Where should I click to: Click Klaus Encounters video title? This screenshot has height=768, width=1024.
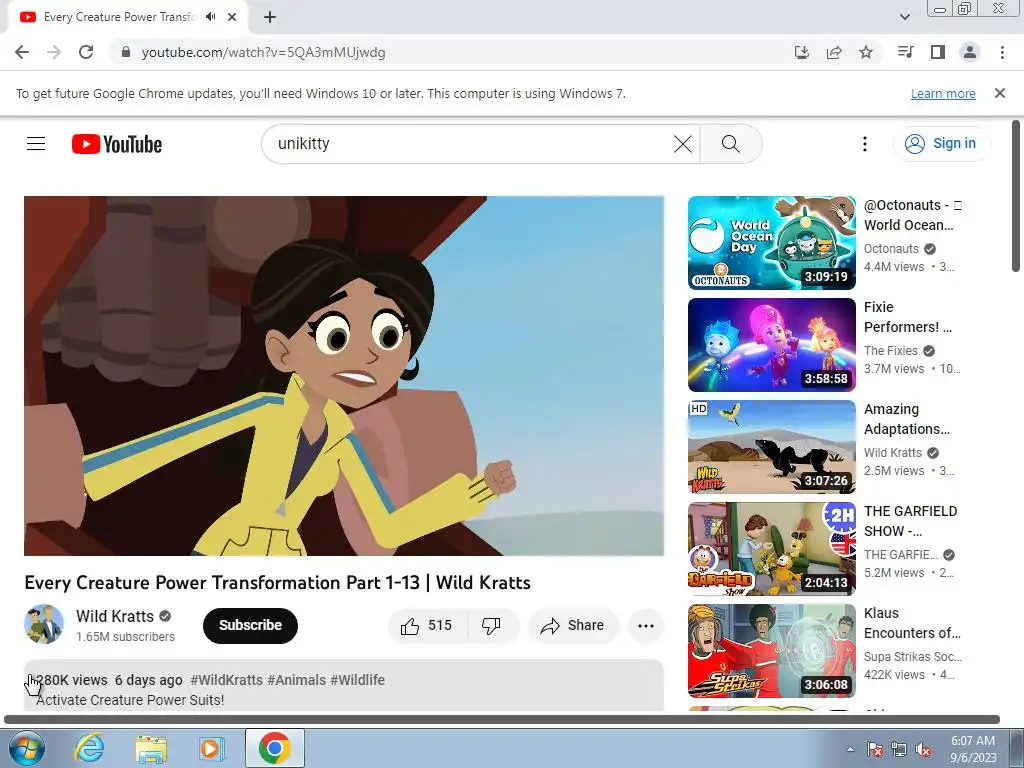912,623
